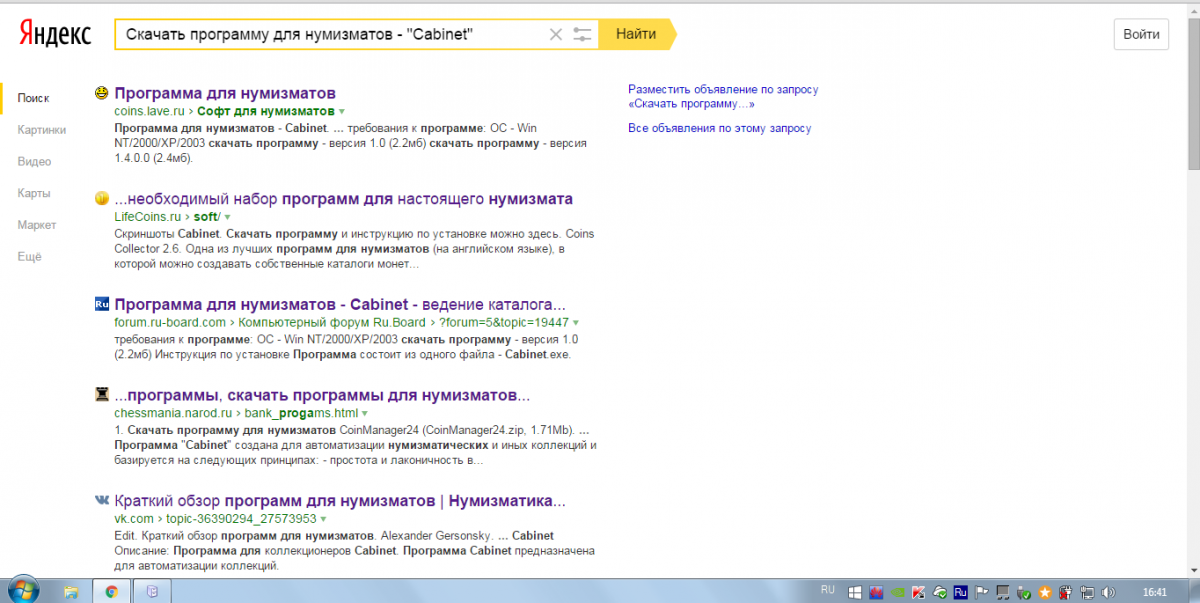Click the power plug tray icon with red X
Viewport: 1200px width, 603px height.
[x=1065, y=592]
